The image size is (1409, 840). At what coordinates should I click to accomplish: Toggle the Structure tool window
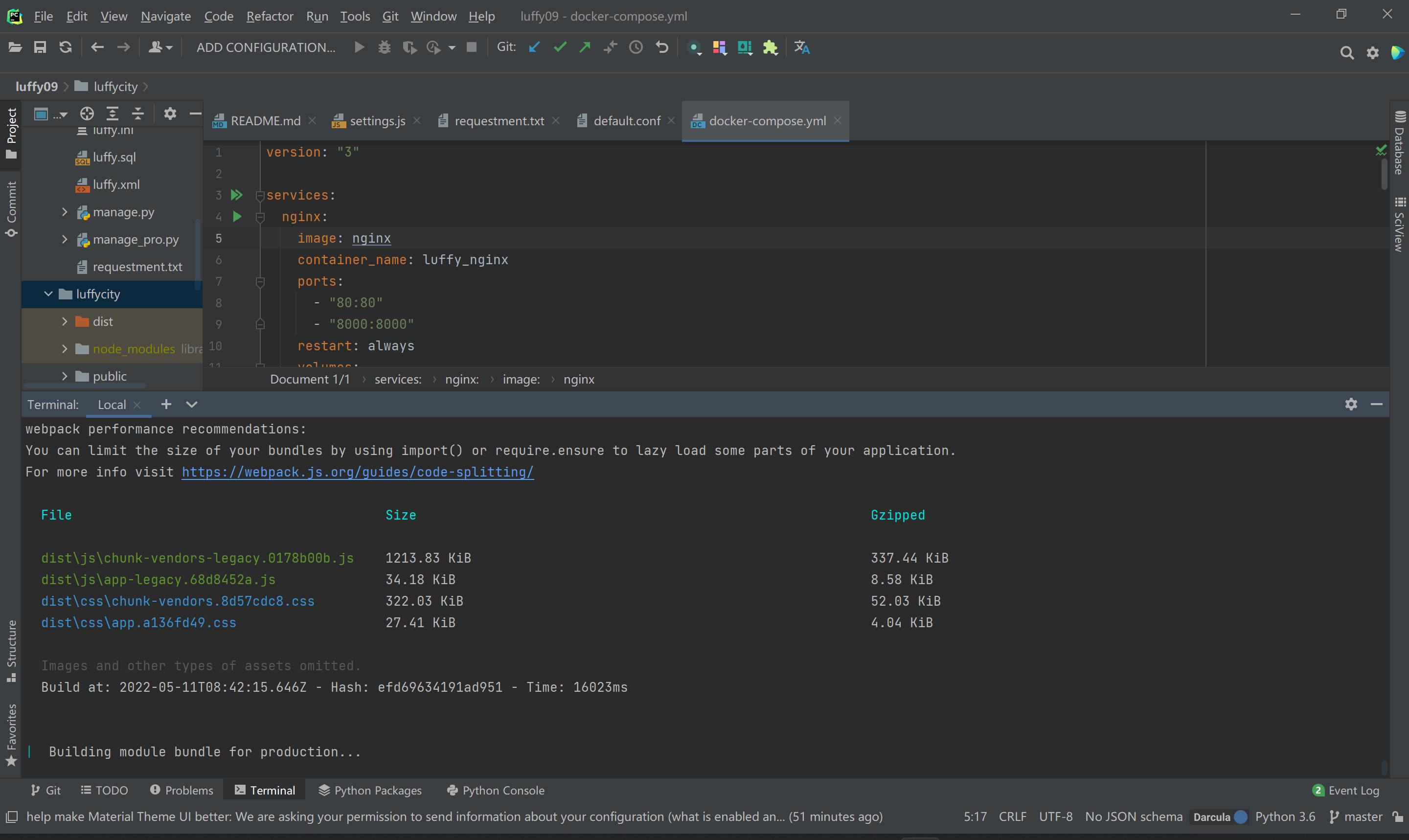[x=11, y=651]
